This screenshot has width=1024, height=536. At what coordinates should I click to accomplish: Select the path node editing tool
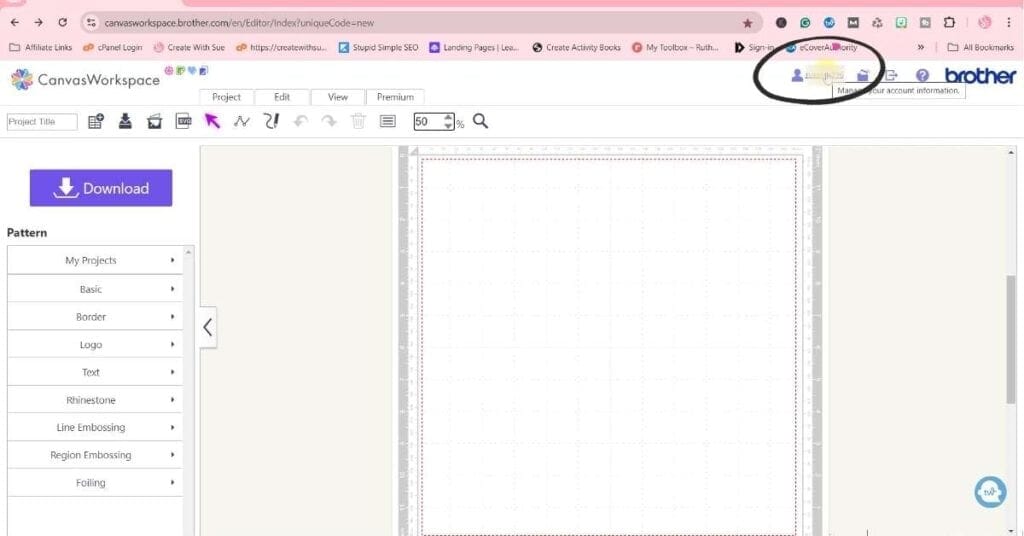click(242, 121)
